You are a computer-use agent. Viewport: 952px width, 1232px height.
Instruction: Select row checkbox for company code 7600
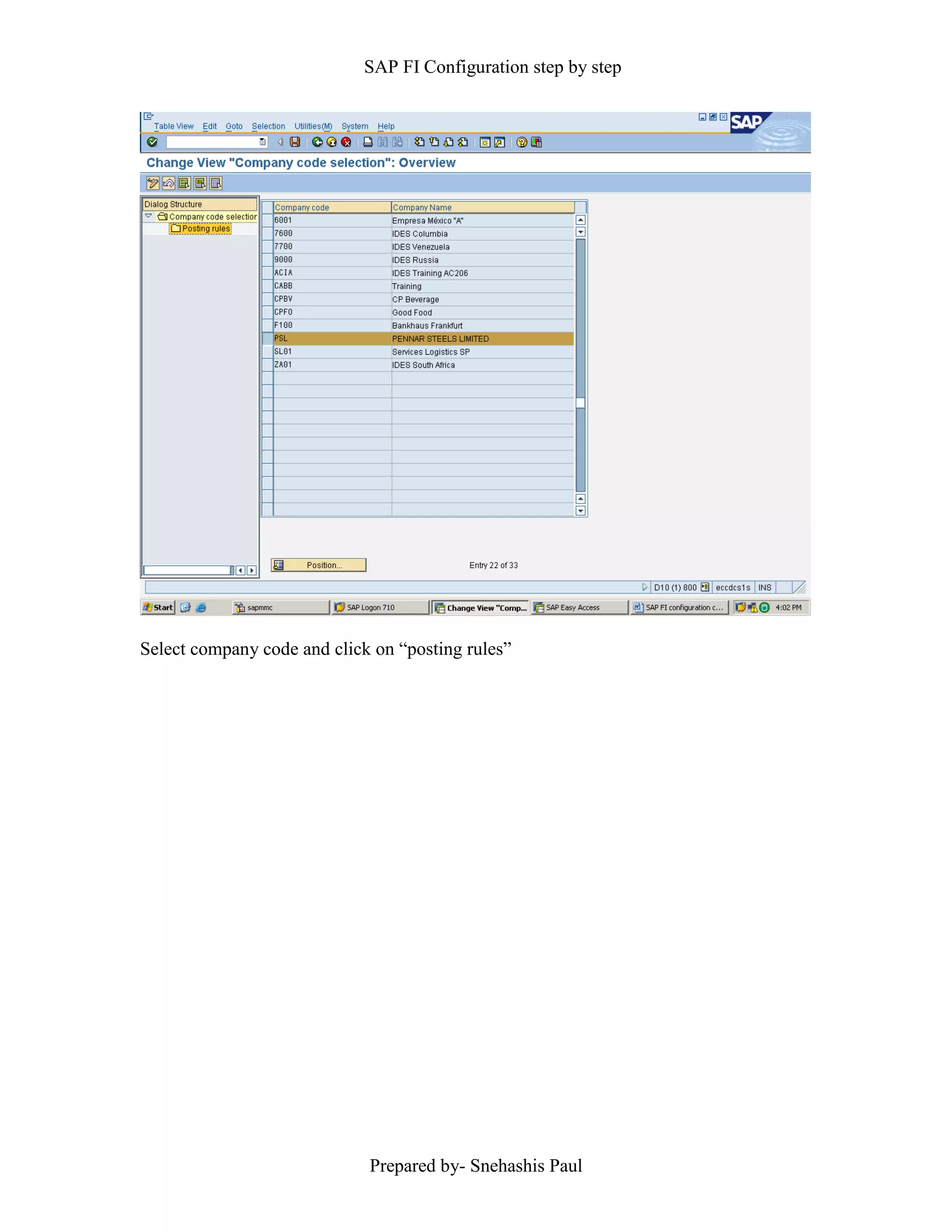tap(268, 233)
